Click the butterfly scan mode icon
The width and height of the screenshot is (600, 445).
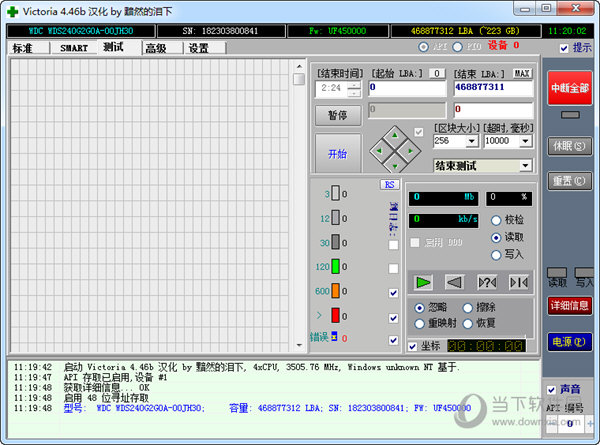[x=518, y=282]
